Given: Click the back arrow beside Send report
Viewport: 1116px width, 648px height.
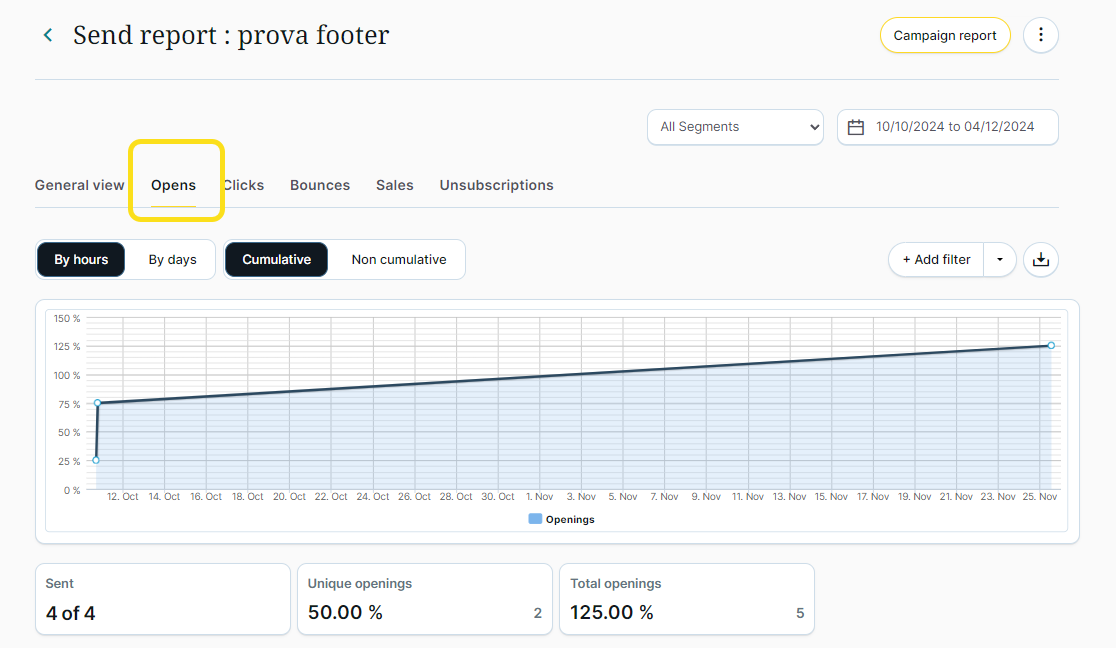Looking at the screenshot, I should pos(47,36).
